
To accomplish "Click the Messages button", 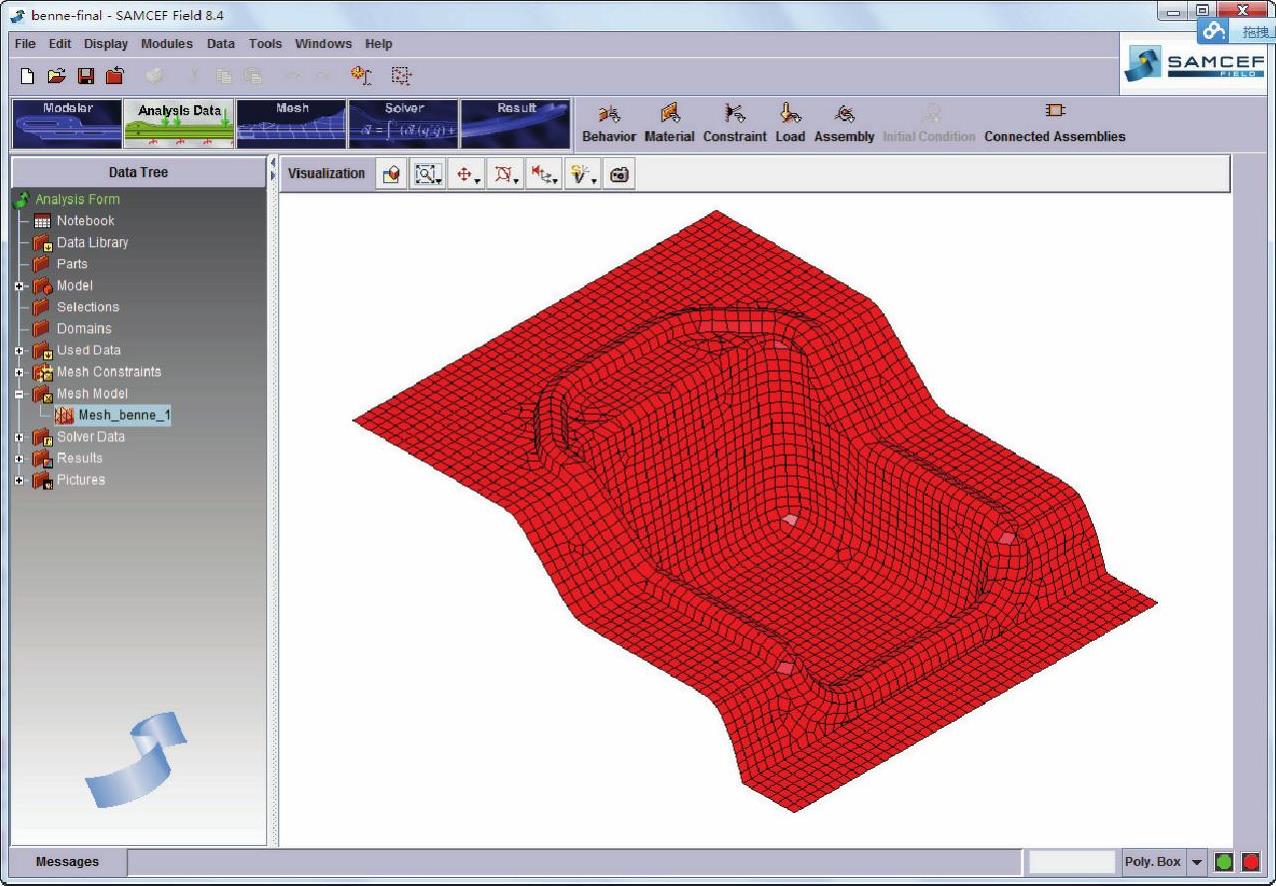I will coord(67,861).
